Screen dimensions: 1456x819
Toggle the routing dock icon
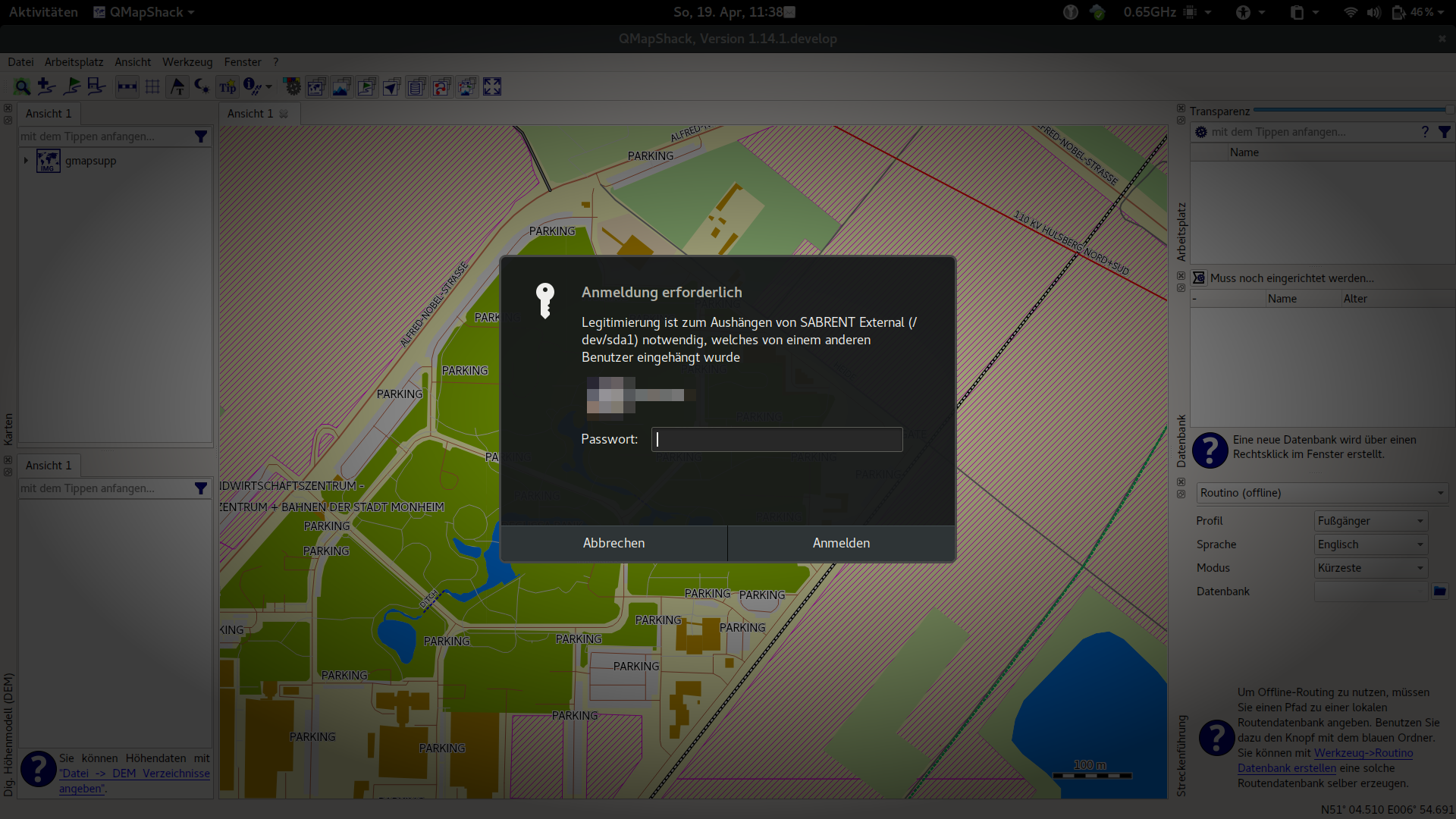tap(441, 87)
